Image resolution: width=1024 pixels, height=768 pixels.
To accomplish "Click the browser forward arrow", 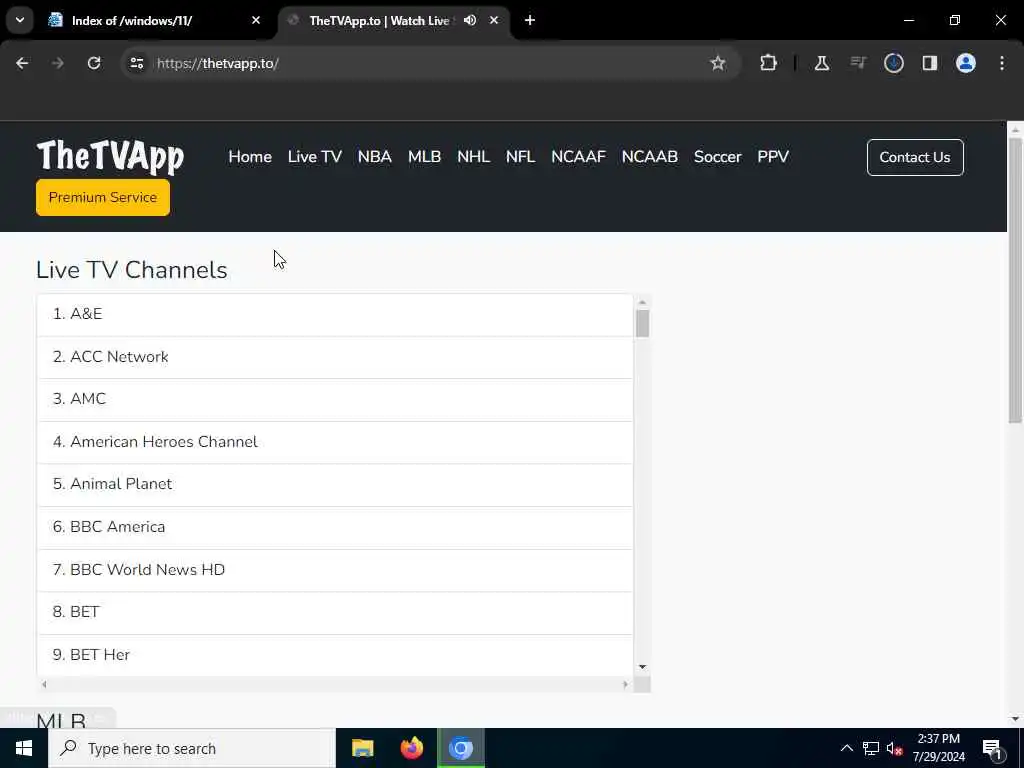I will tap(57, 63).
